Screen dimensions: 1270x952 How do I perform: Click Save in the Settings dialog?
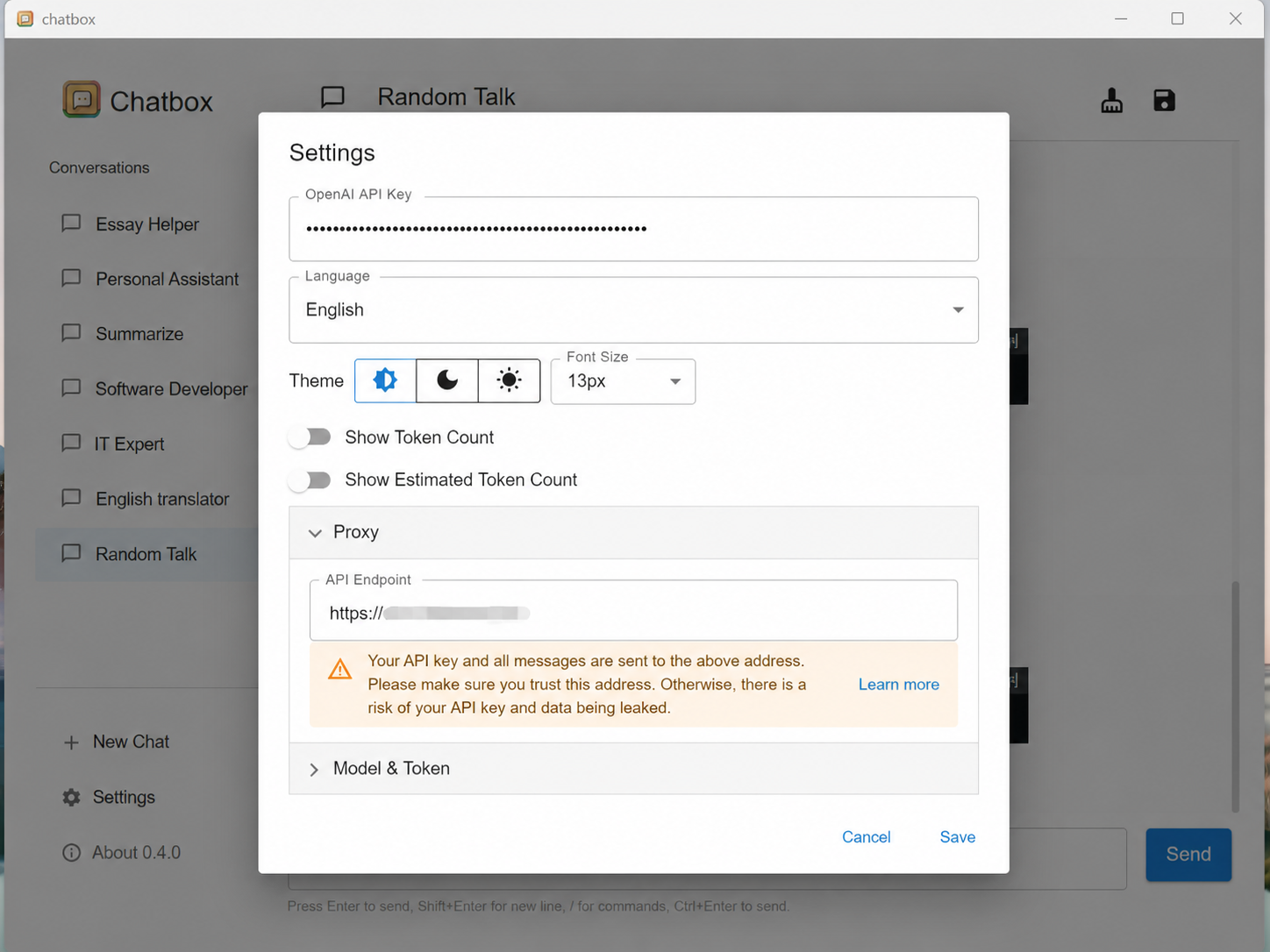coord(957,837)
